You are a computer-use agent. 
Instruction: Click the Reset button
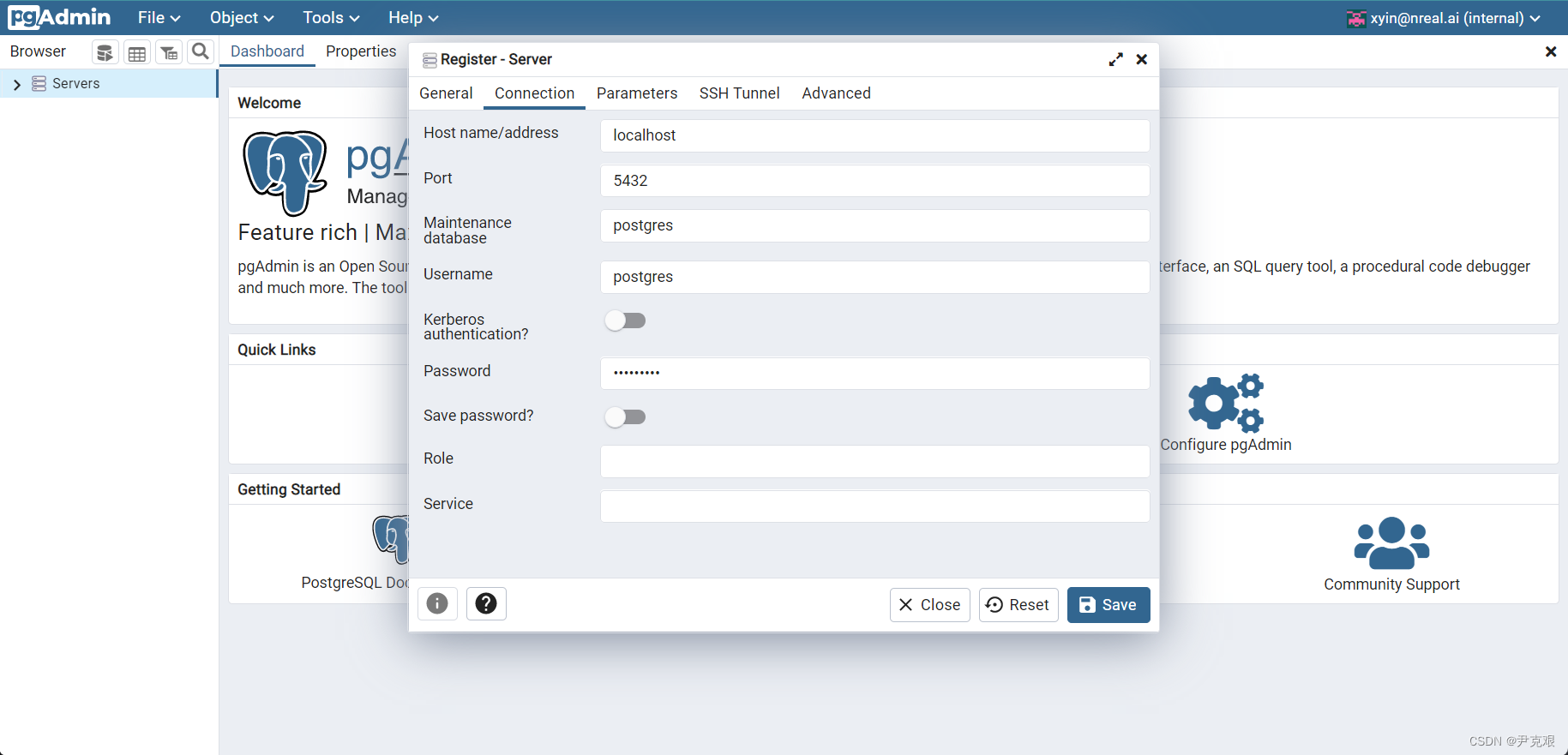pyautogui.click(x=1018, y=604)
